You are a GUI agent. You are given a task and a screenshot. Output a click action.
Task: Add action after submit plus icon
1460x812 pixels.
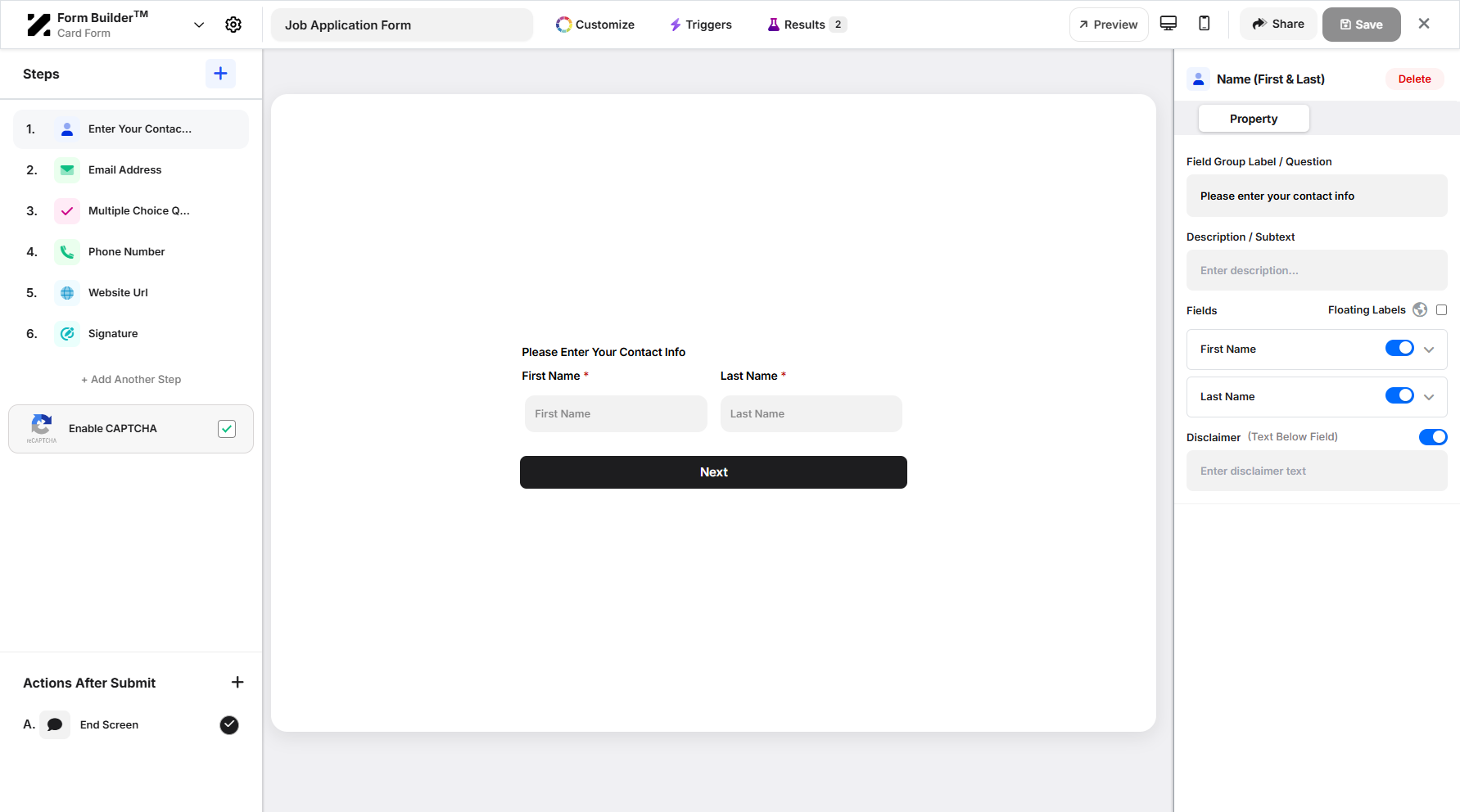point(237,683)
